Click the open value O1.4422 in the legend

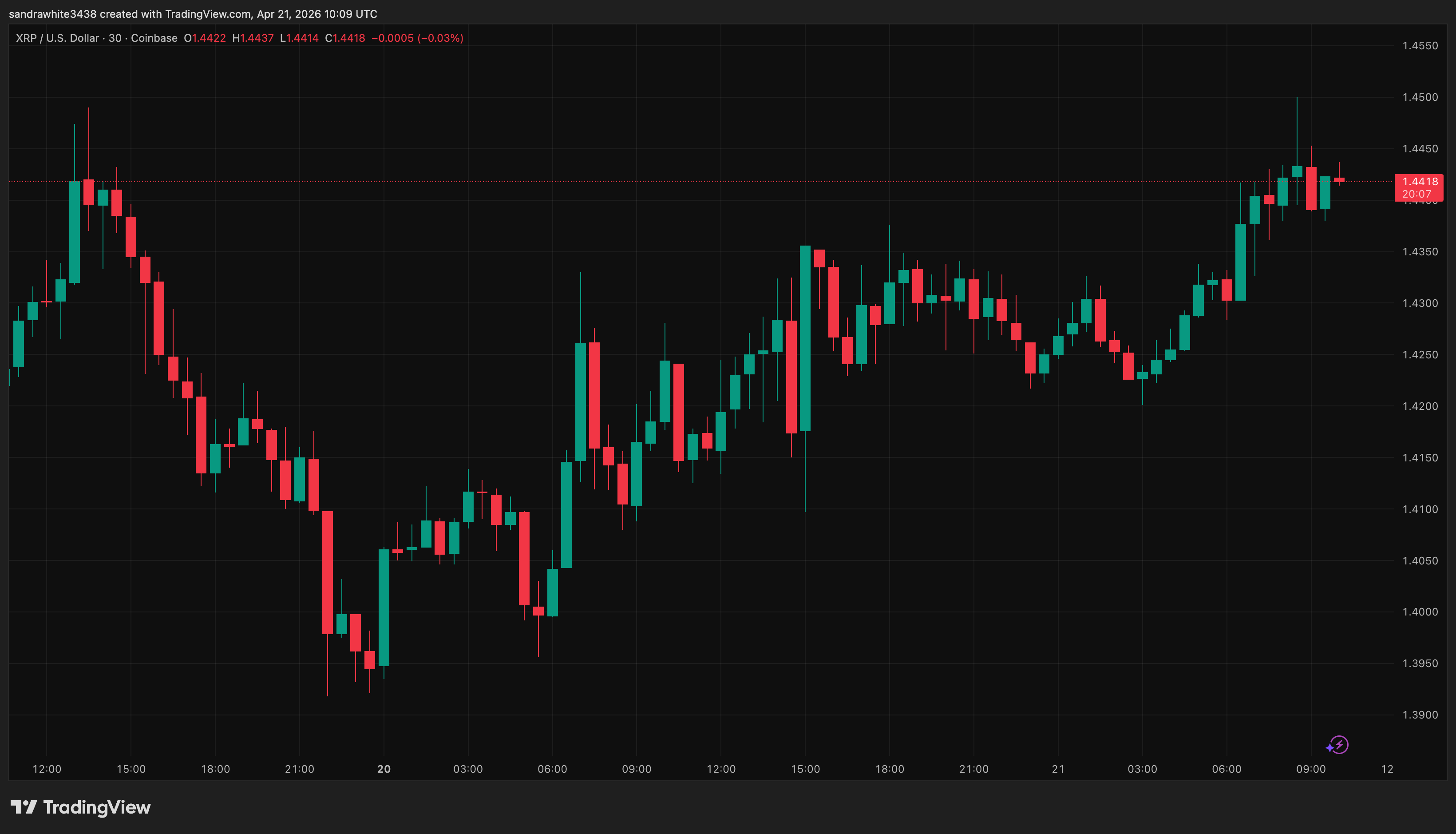tap(204, 38)
